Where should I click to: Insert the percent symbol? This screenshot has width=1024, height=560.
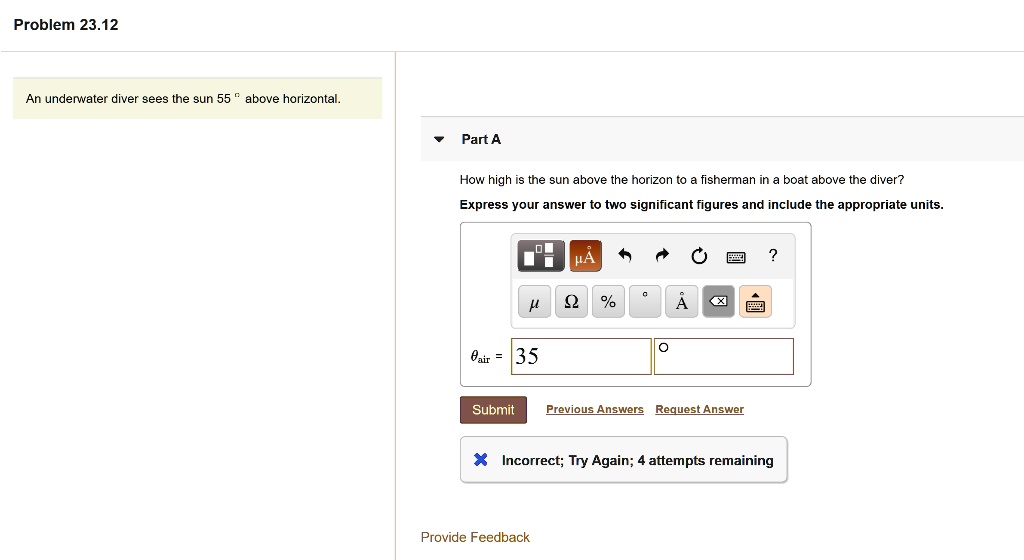[608, 302]
